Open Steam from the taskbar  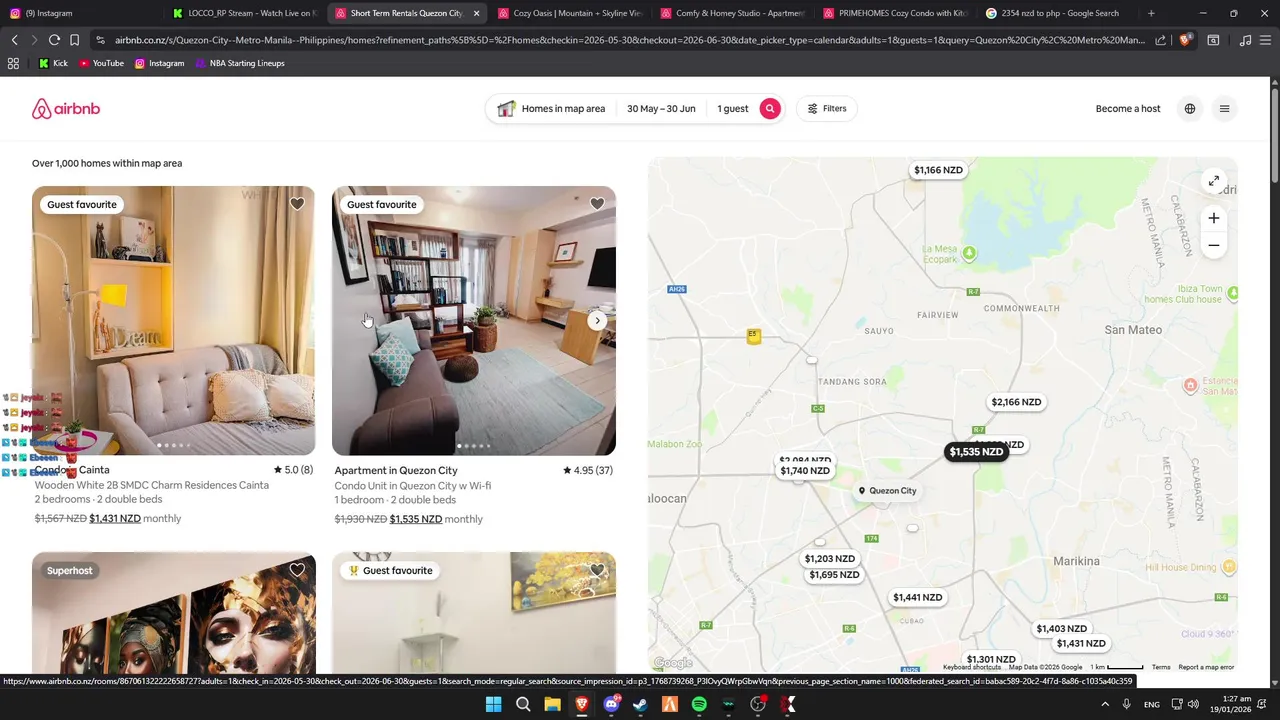pyautogui.click(x=640, y=704)
